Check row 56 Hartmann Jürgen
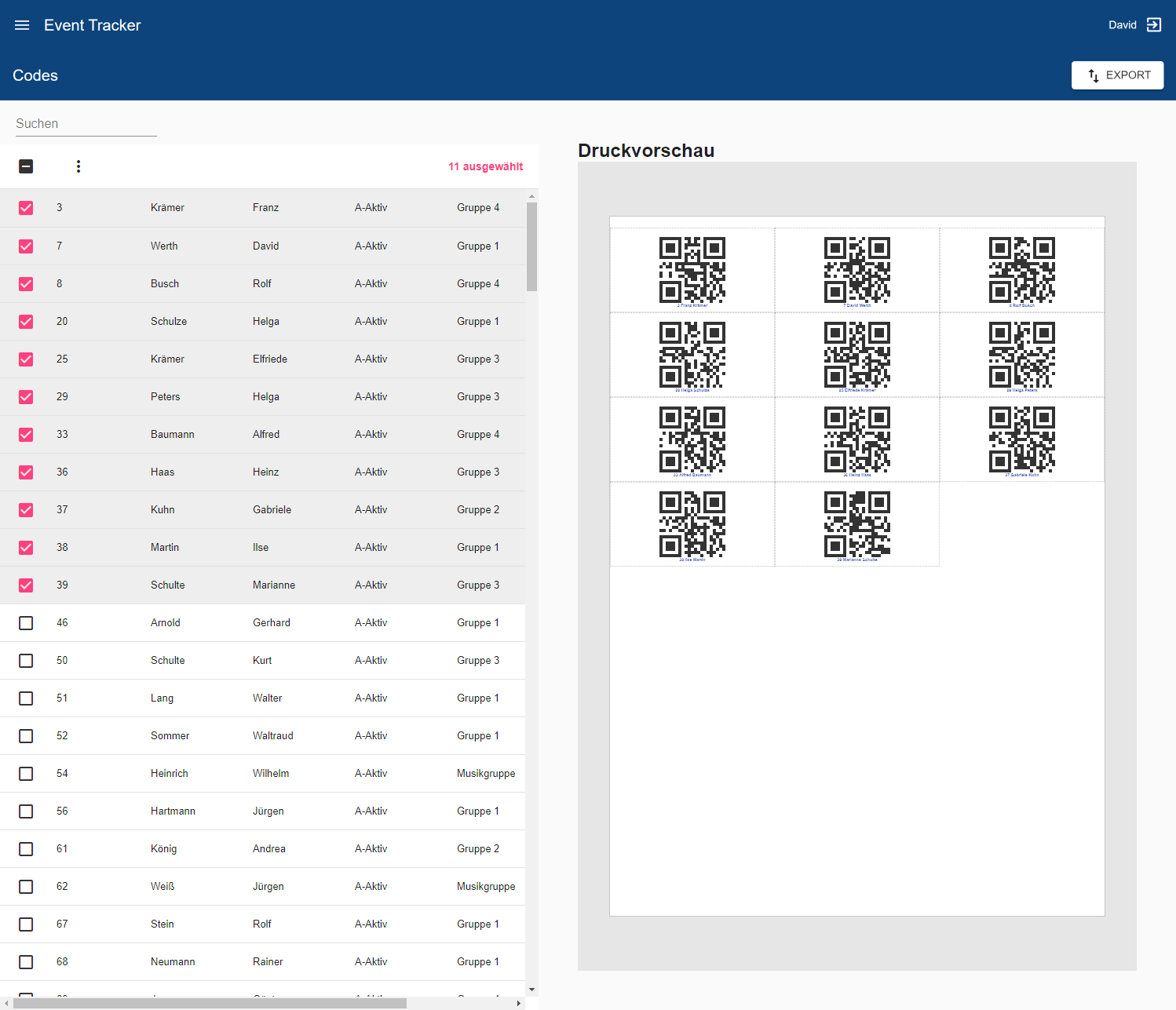 (26, 811)
